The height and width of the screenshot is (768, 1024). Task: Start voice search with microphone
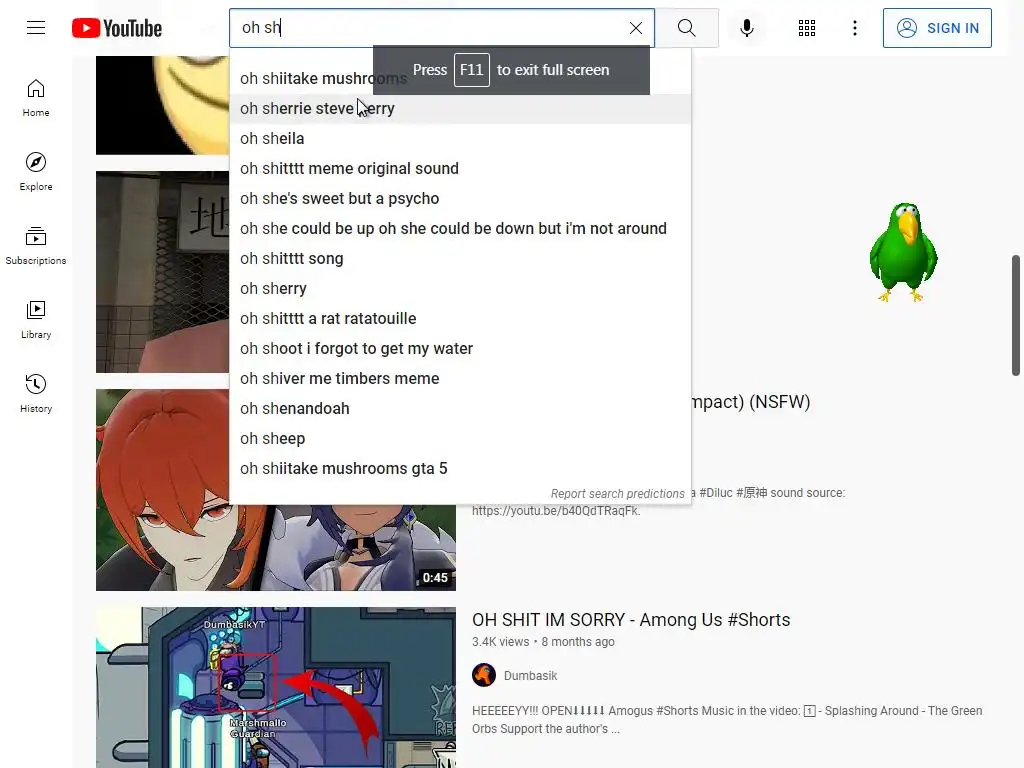(x=747, y=28)
